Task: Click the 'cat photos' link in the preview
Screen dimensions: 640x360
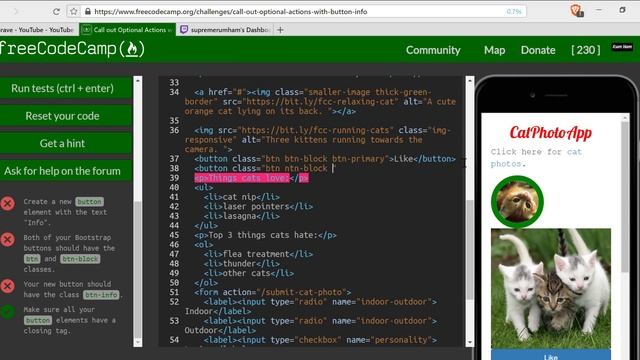Action: coord(536,158)
